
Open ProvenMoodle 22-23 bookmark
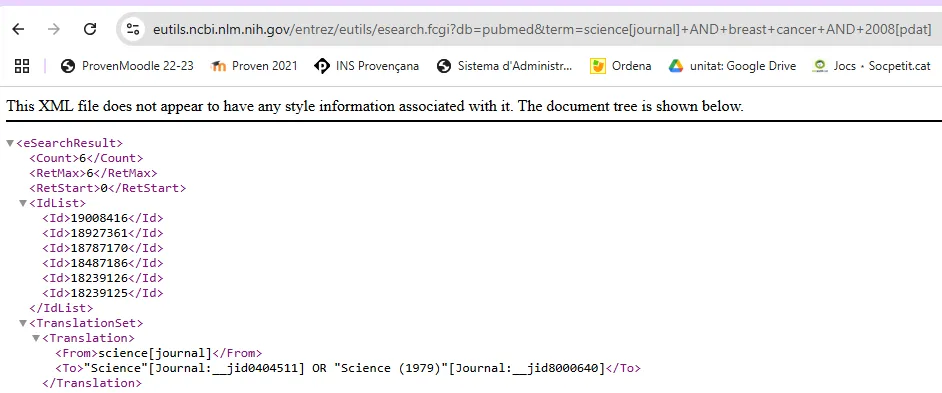(127, 66)
